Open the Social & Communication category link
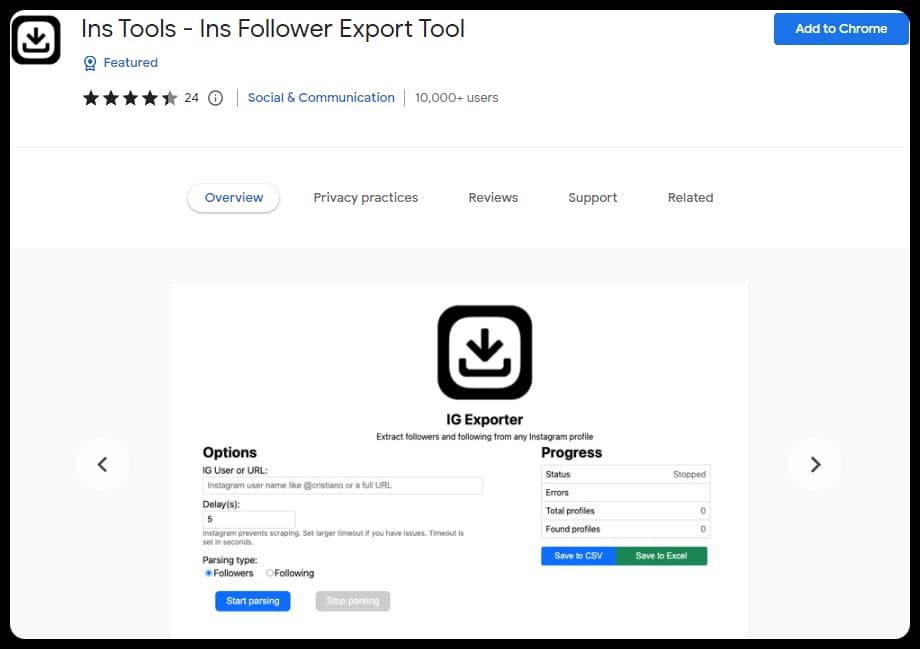 coord(321,97)
